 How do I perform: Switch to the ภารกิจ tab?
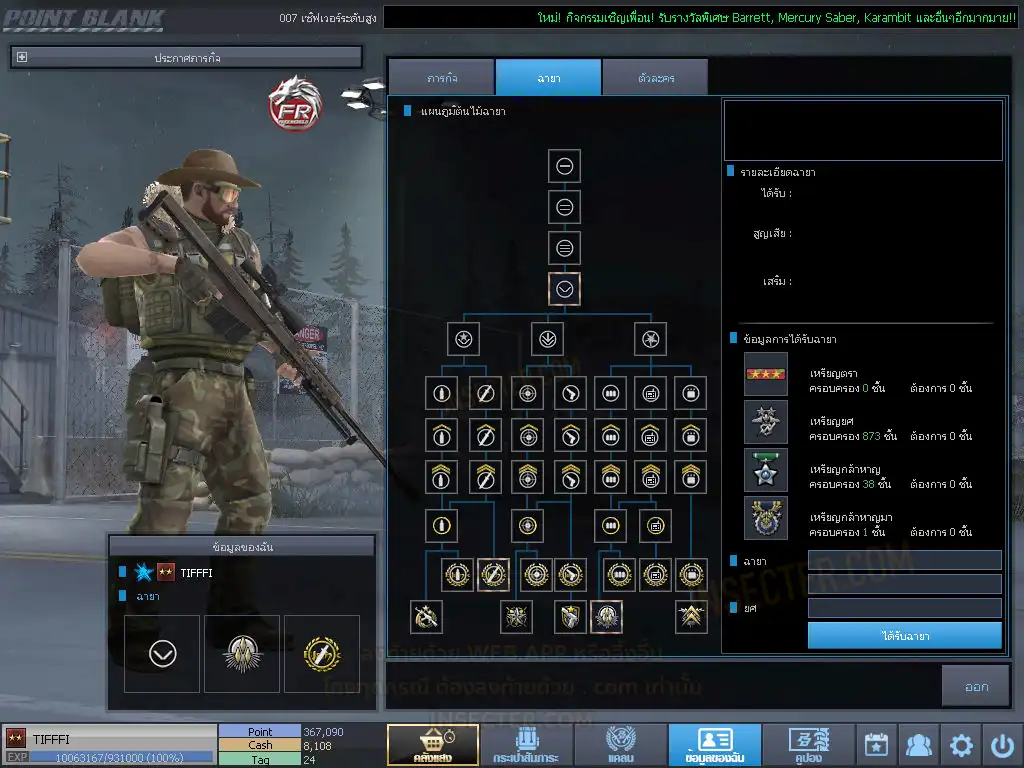click(441, 78)
